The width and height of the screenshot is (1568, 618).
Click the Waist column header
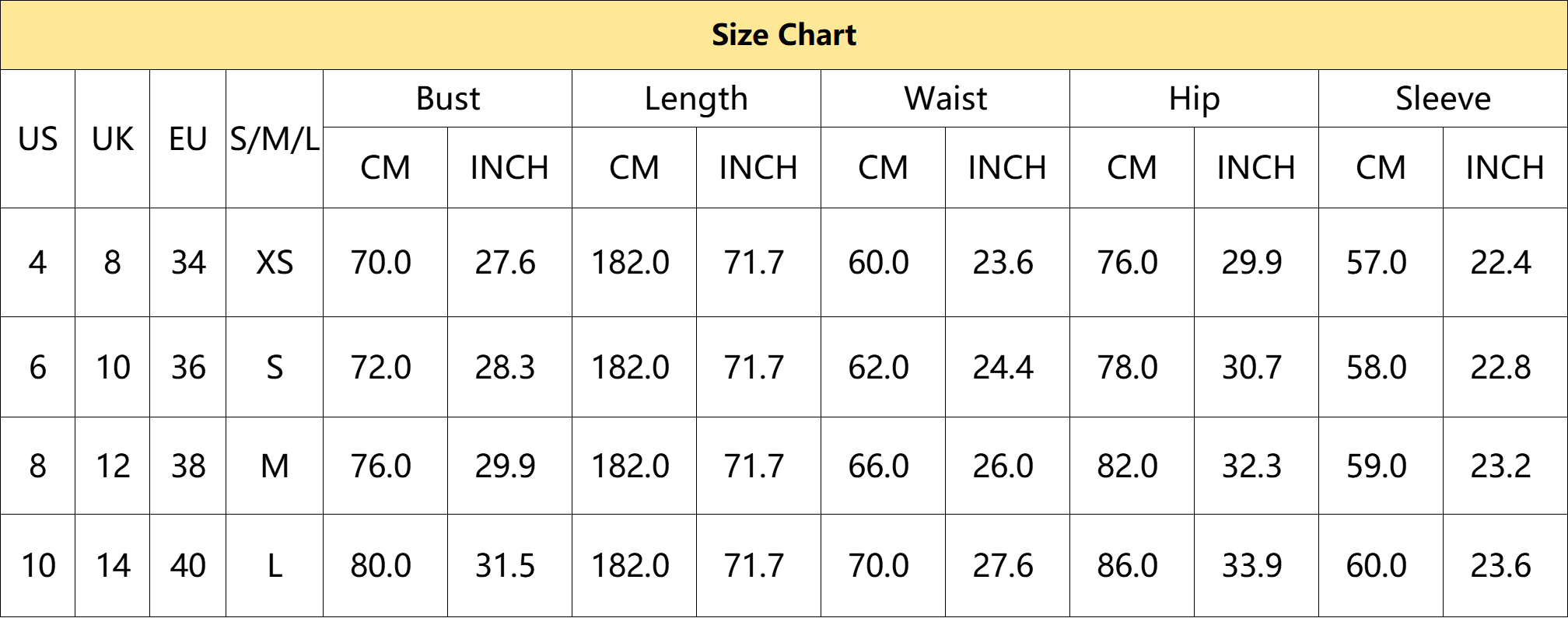pos(945,99)
